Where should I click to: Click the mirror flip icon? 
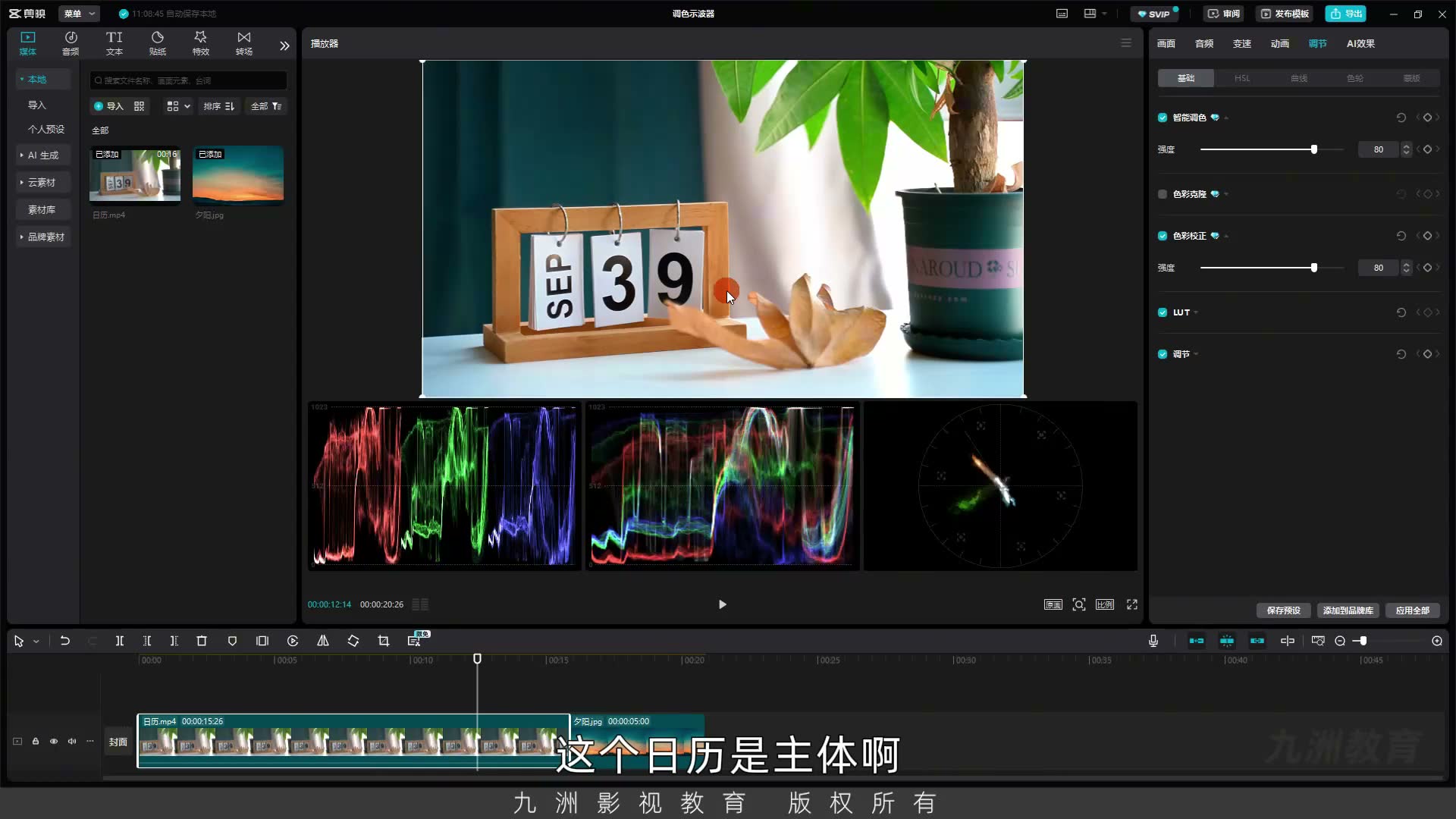pyautogui.click(x=323, y=641)
